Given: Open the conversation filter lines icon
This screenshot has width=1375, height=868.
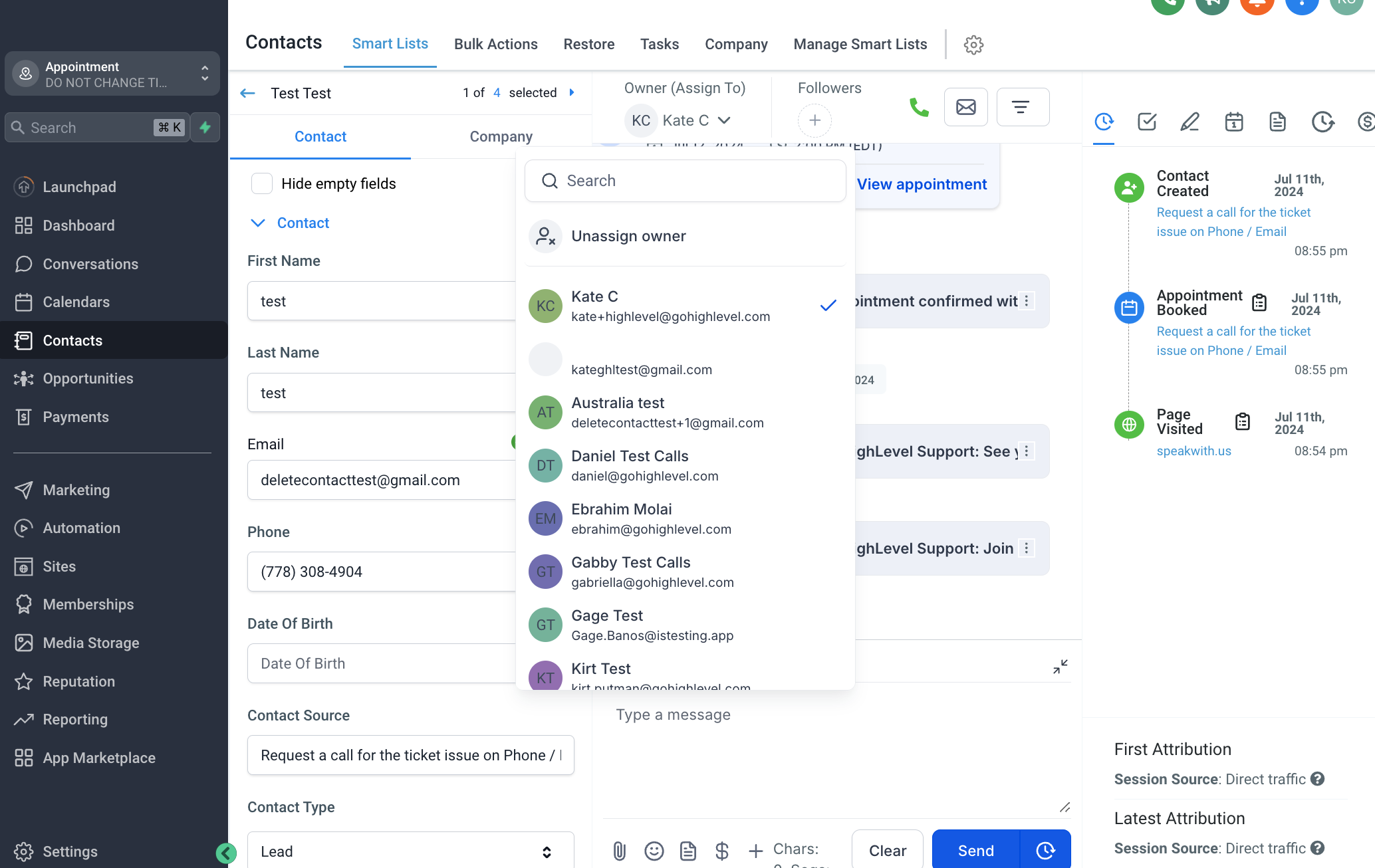Looking at the screenshot, I should coord(1021,107).
